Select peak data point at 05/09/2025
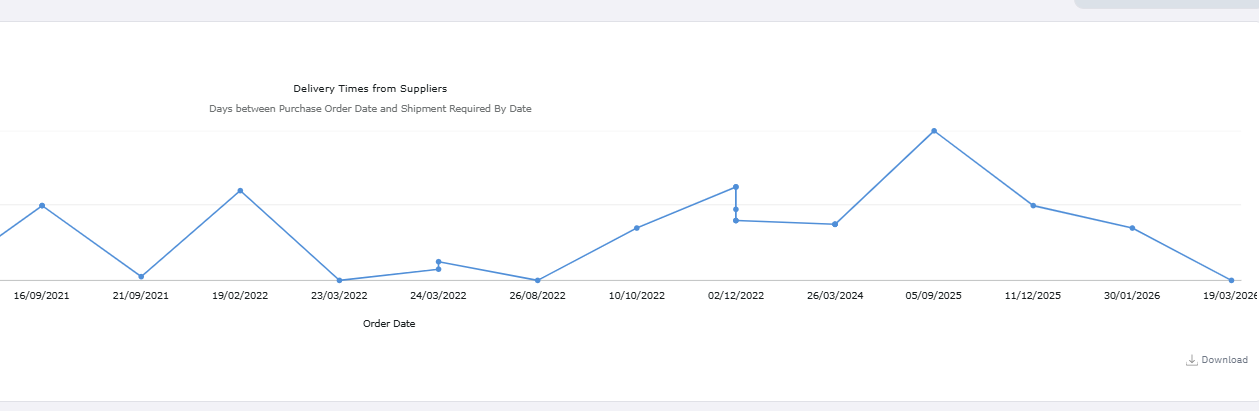This screenshot has width=1259, height=411. tap(934, 131)
